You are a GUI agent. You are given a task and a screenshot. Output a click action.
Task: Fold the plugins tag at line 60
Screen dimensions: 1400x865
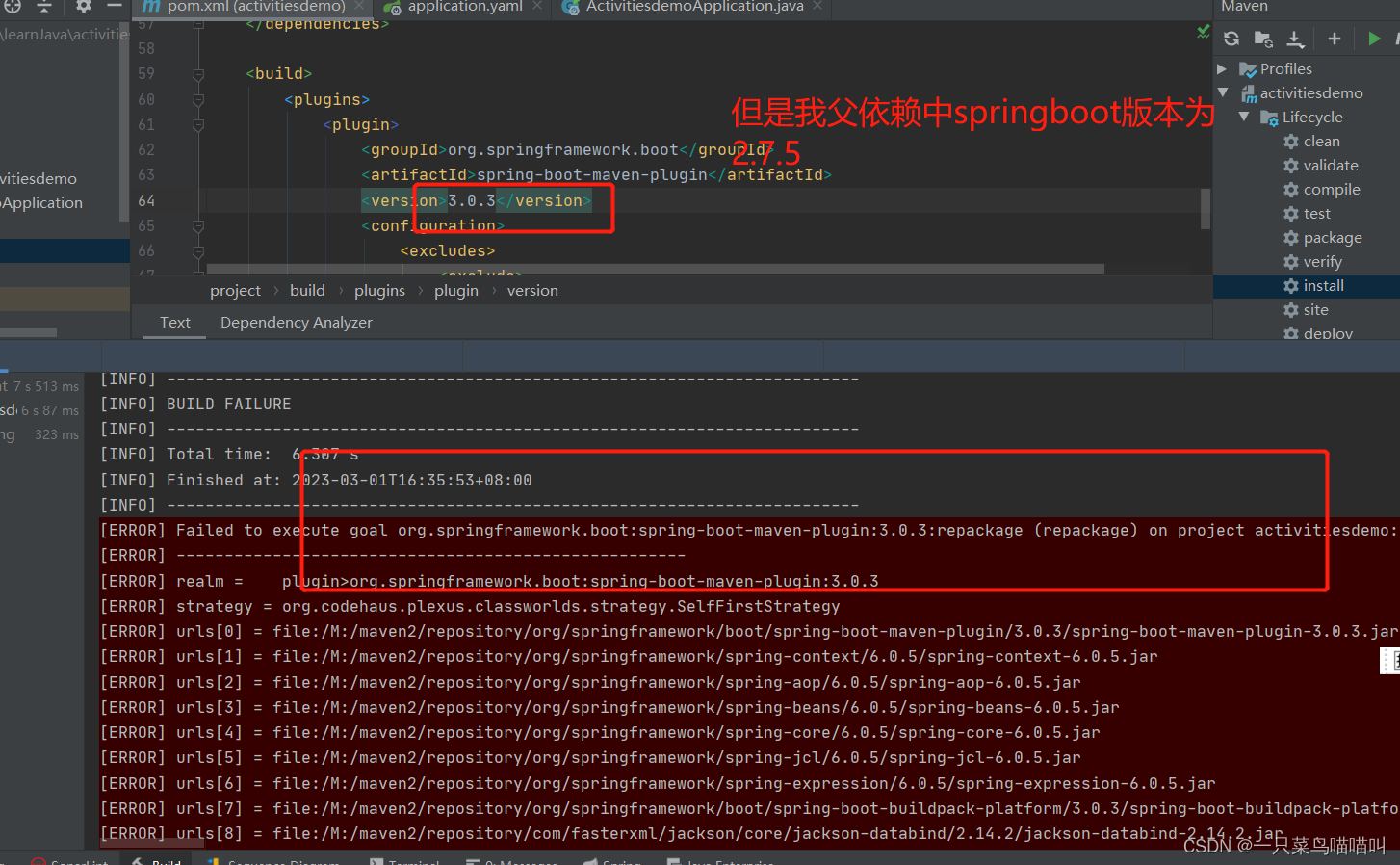tap(197, 99)
